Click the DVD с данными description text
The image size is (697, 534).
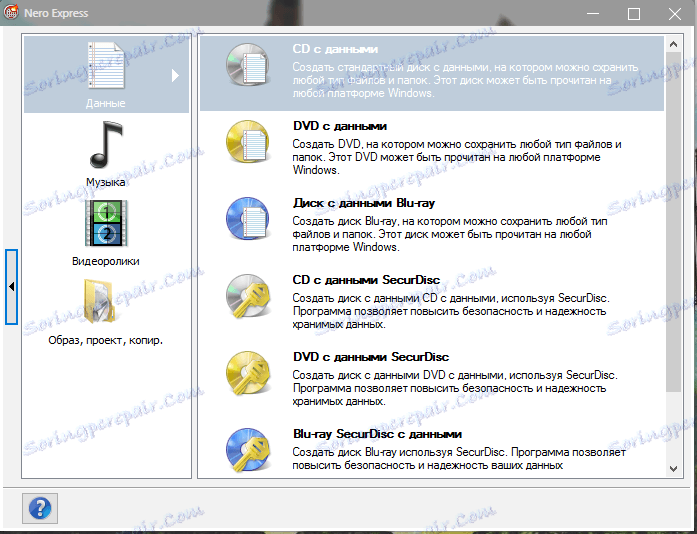pyautogui.click(x=457, y=157)
